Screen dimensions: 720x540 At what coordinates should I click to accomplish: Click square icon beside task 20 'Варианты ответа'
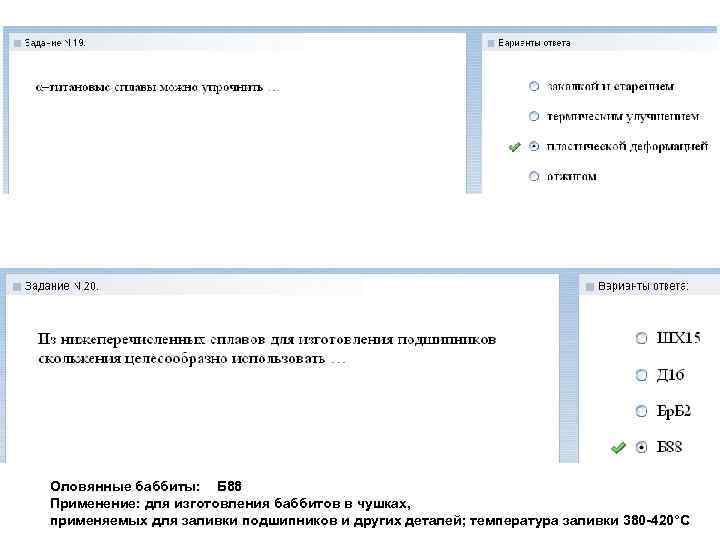(x=590, y=287)
